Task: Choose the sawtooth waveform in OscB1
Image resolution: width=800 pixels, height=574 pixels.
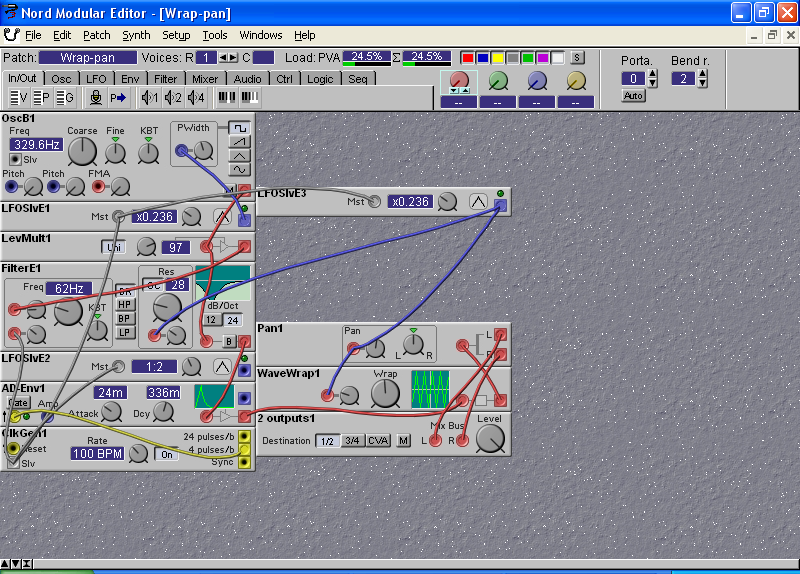Action: (239, 141)
